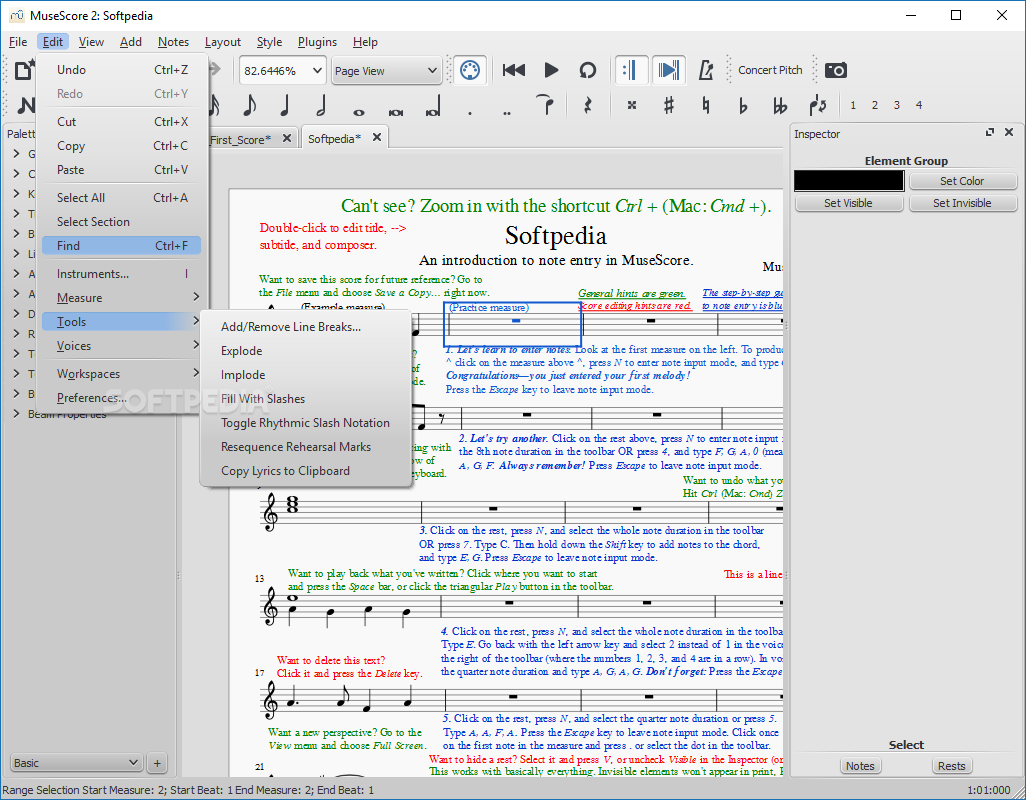This screenshot has height=800, width=1026.
Task: Click the Set Visible button
Action: [848, 203]
